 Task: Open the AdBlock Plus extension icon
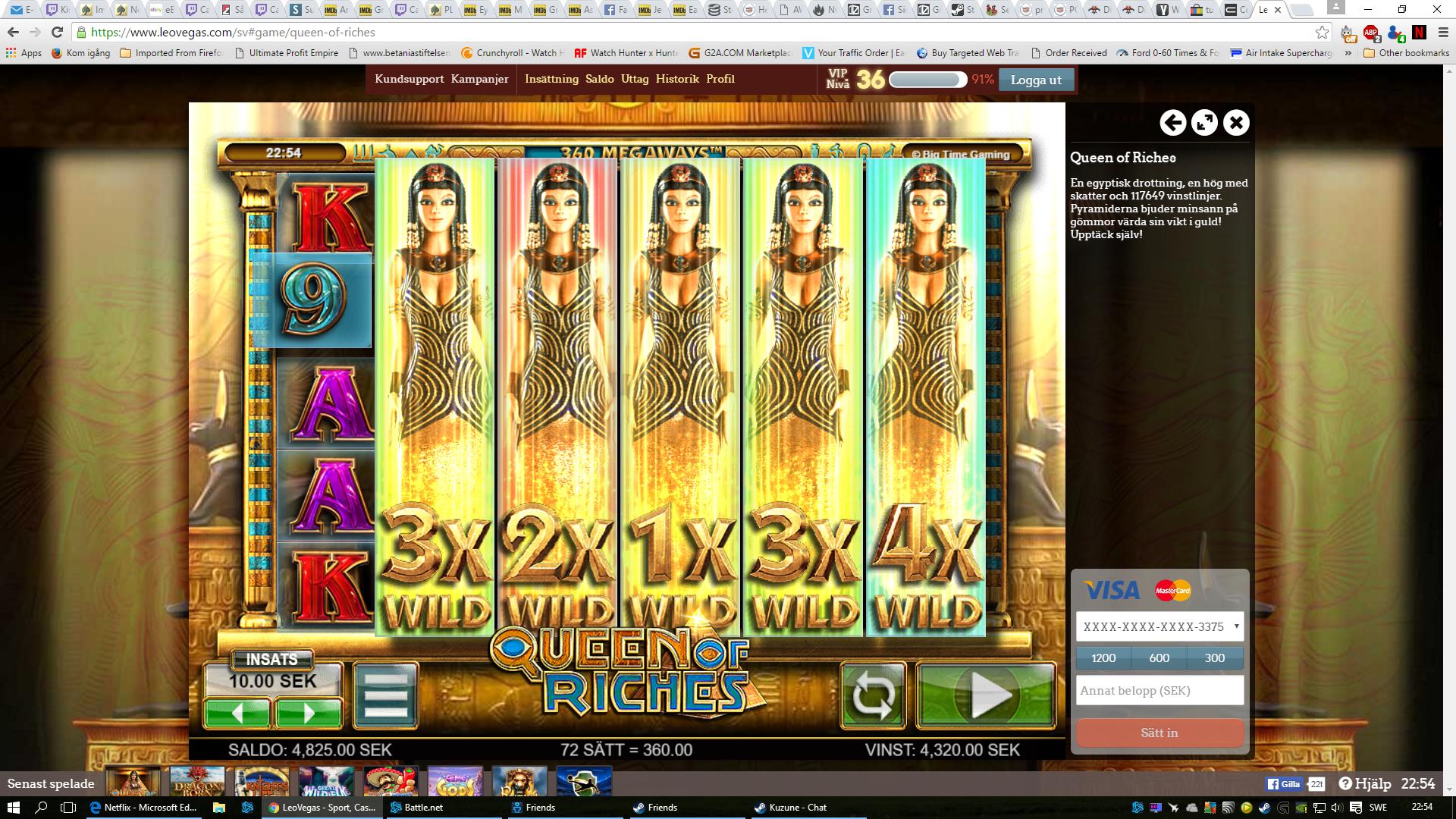[x=1371, y=33]
